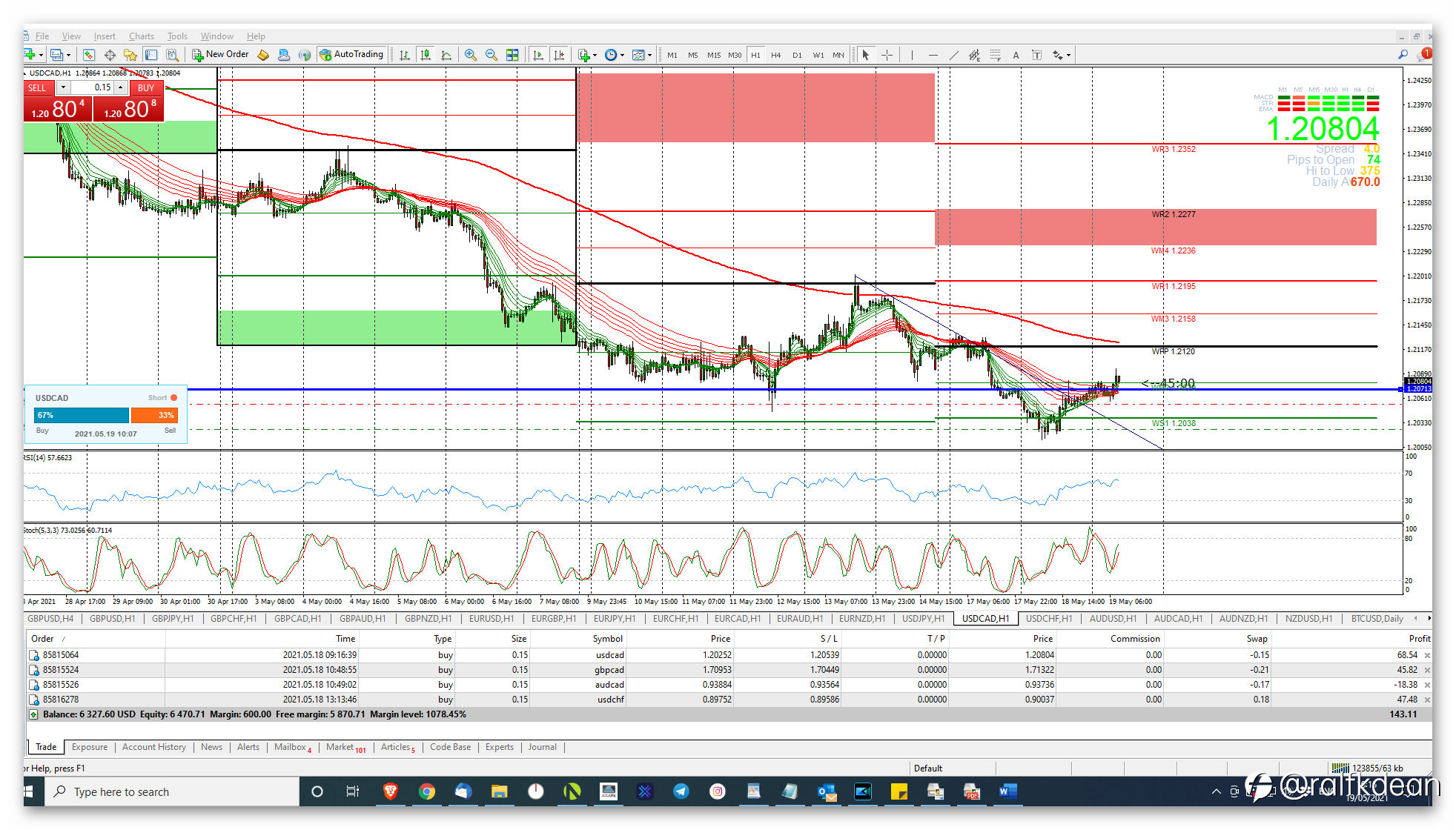
Task: Switch timeframe to M5
Action: (693, 55)
